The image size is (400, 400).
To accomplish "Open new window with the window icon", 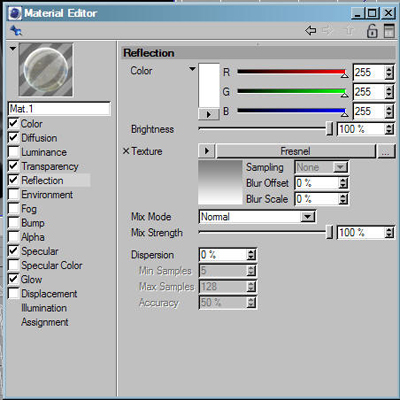I will (x=389, y=31).
